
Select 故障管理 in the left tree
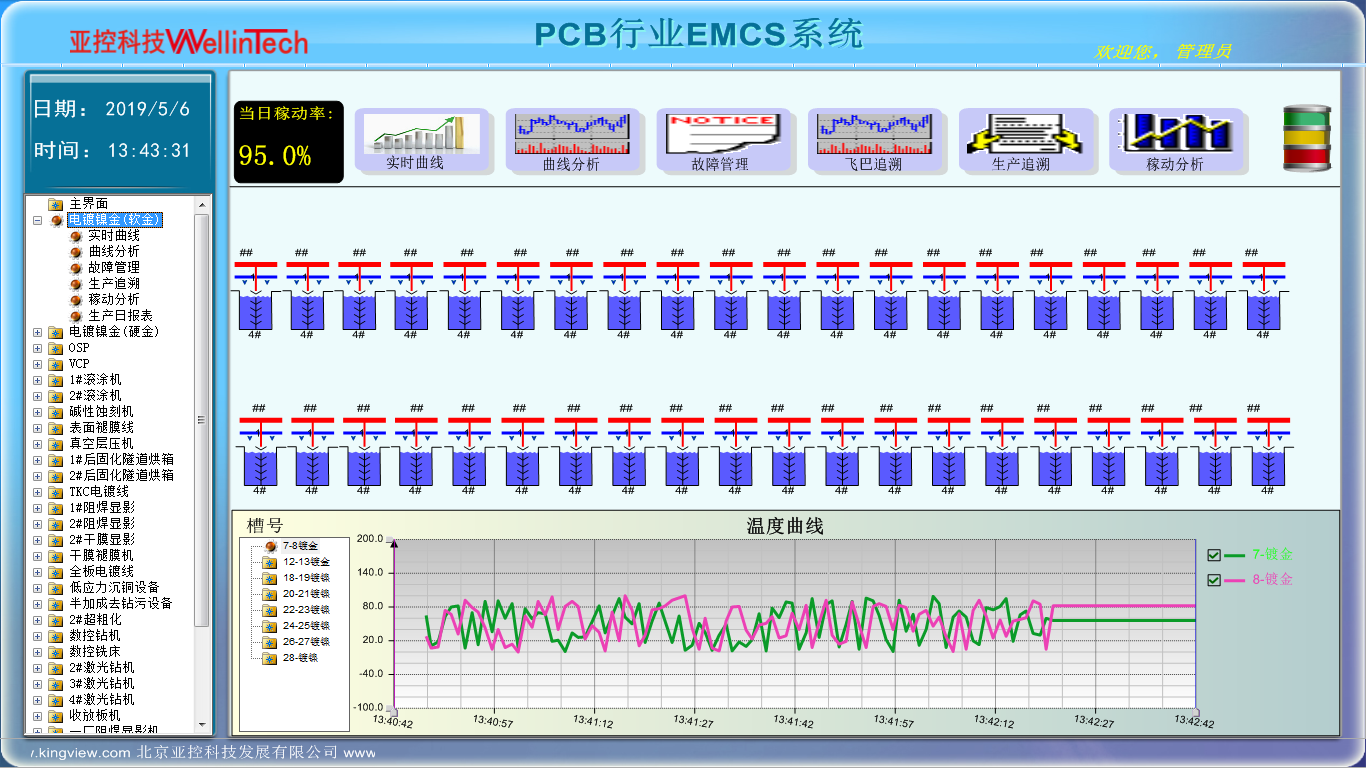point(114,268)
